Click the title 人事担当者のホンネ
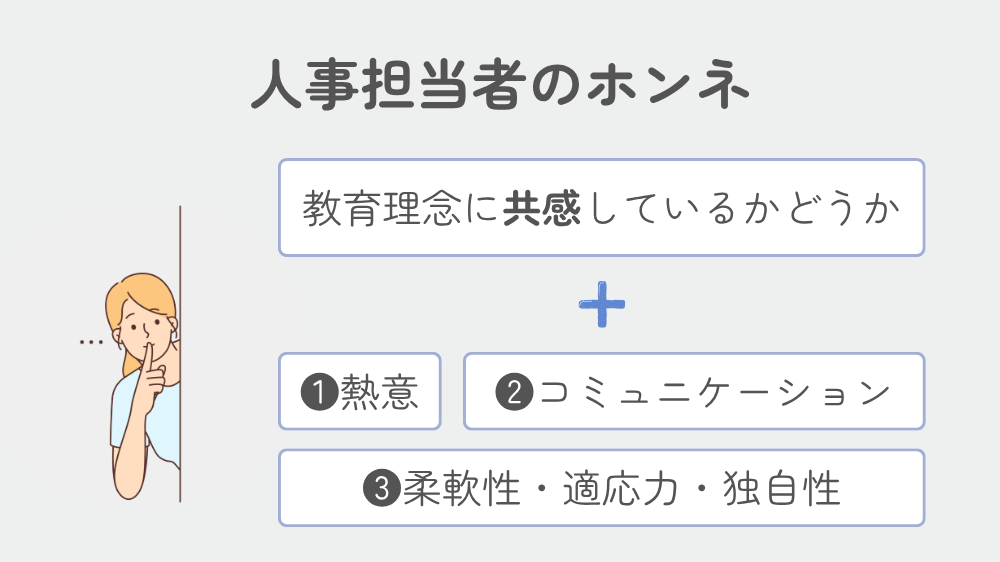Screen dimensions: 1000x562 coord(500,84)
